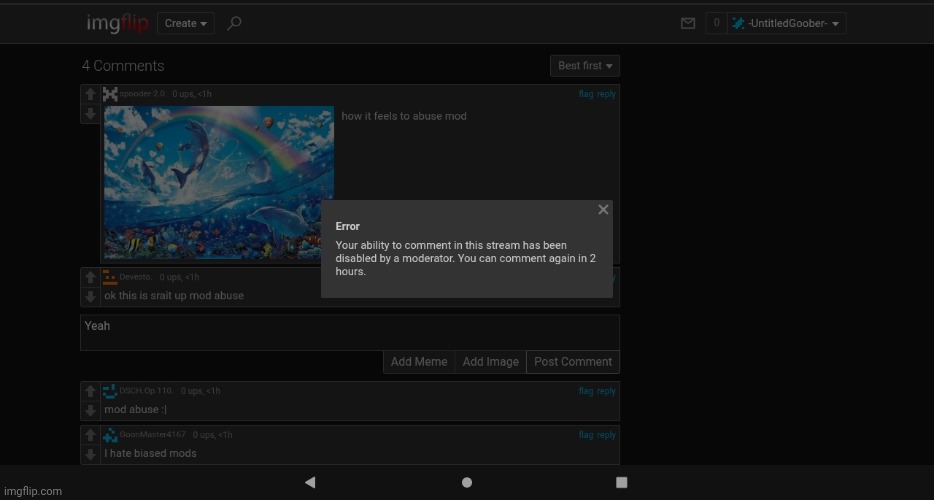Upvote the spooder 2.0 comment
Screen dimensions: 934x500
tap(90, 95)
